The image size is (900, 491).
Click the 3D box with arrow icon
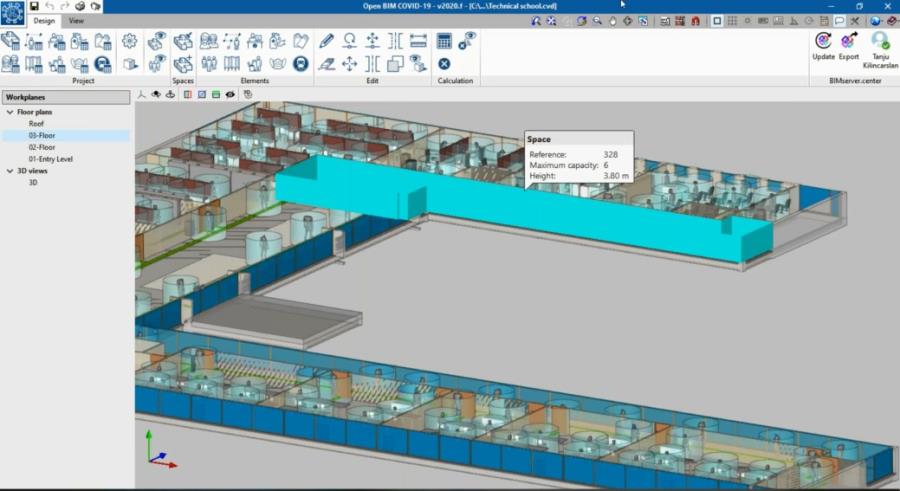coord(130,64)
